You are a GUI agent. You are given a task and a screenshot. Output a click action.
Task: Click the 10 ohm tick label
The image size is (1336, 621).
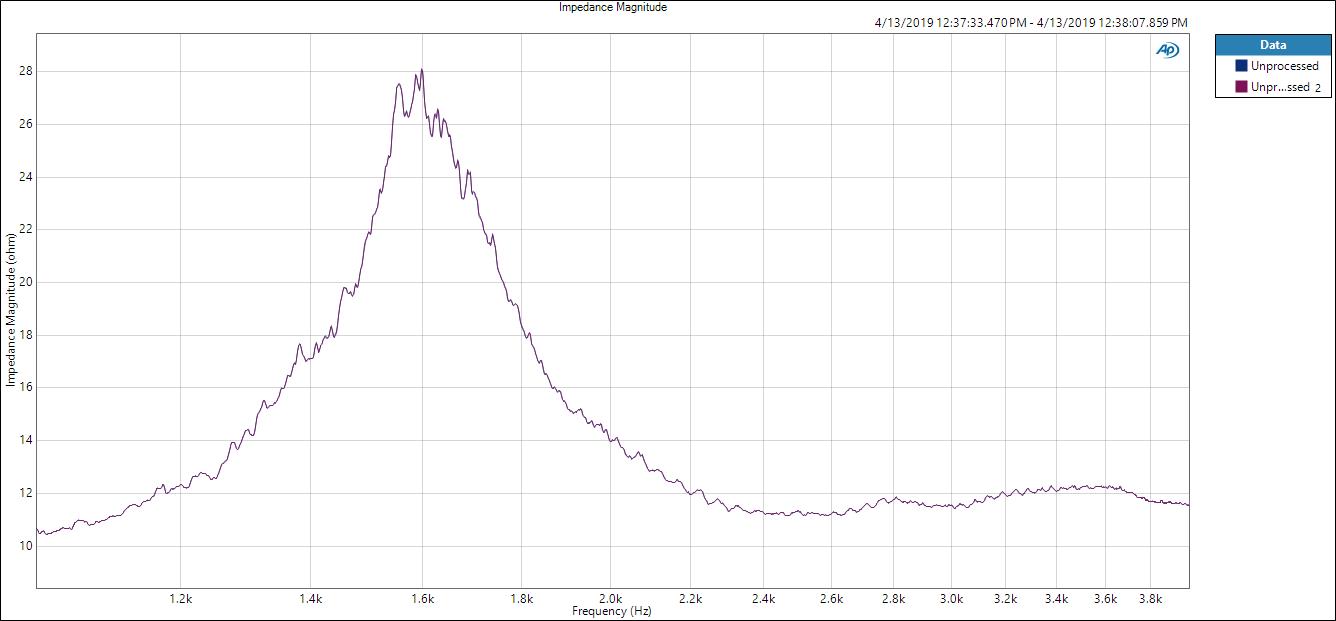pyautogui.click(x=26, y=546)
